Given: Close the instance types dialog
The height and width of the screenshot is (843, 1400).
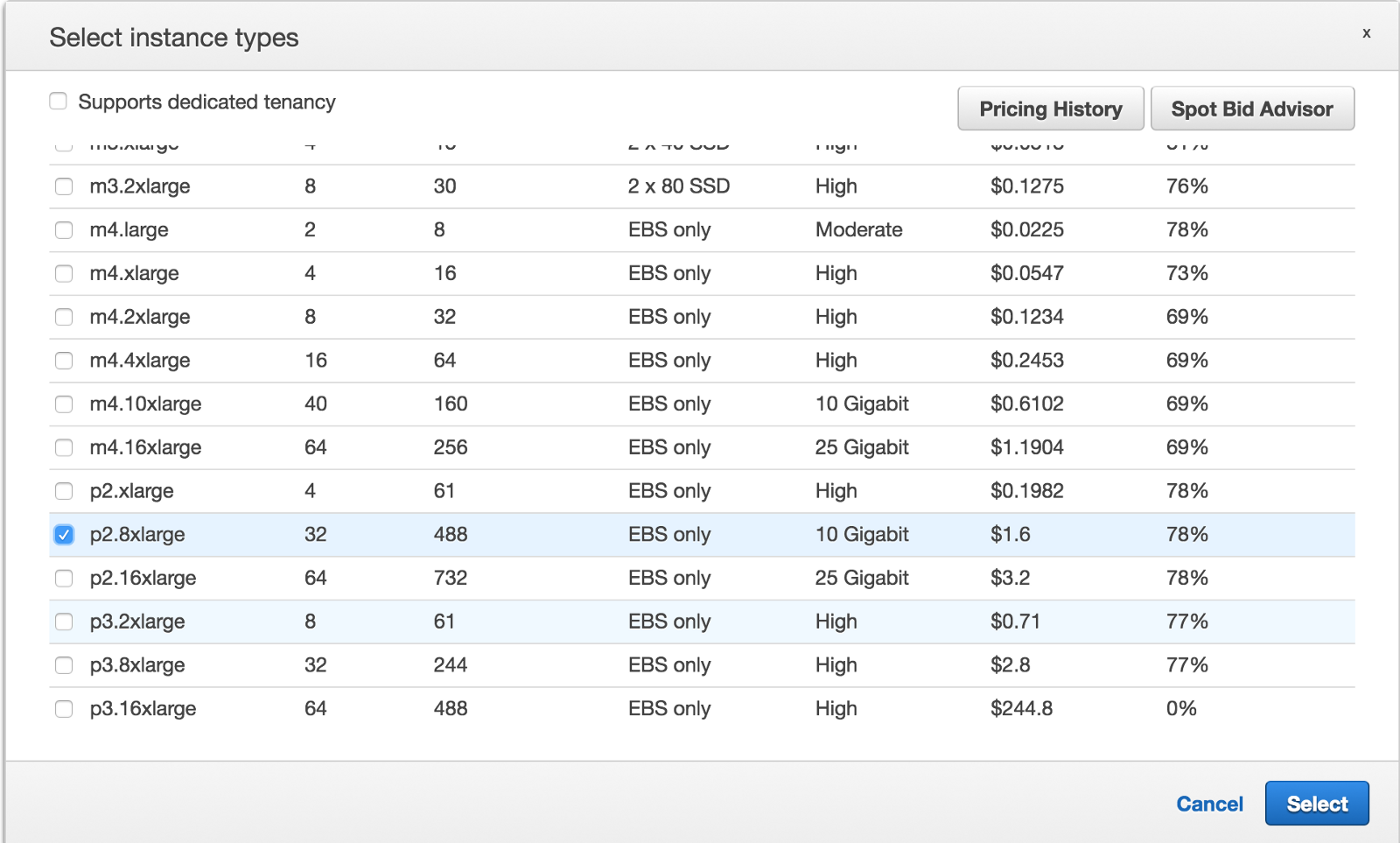Looking at the screenshot, I should click(1366, 34).
